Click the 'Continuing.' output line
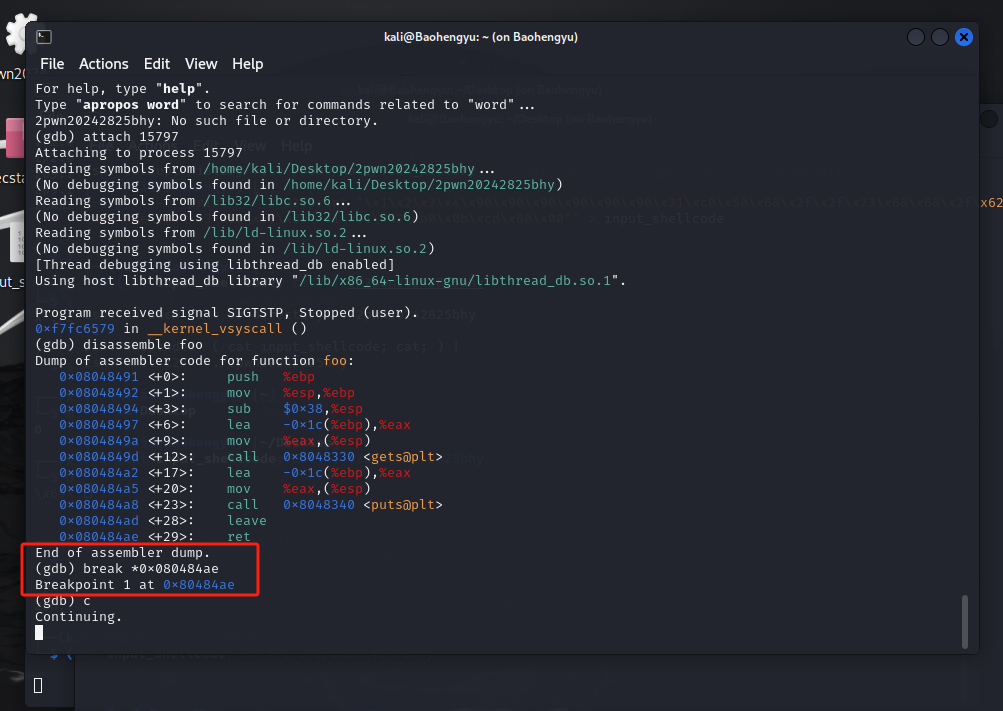Image resolution: width=1003 pixels, height=711 pixels. coord(78,616)
